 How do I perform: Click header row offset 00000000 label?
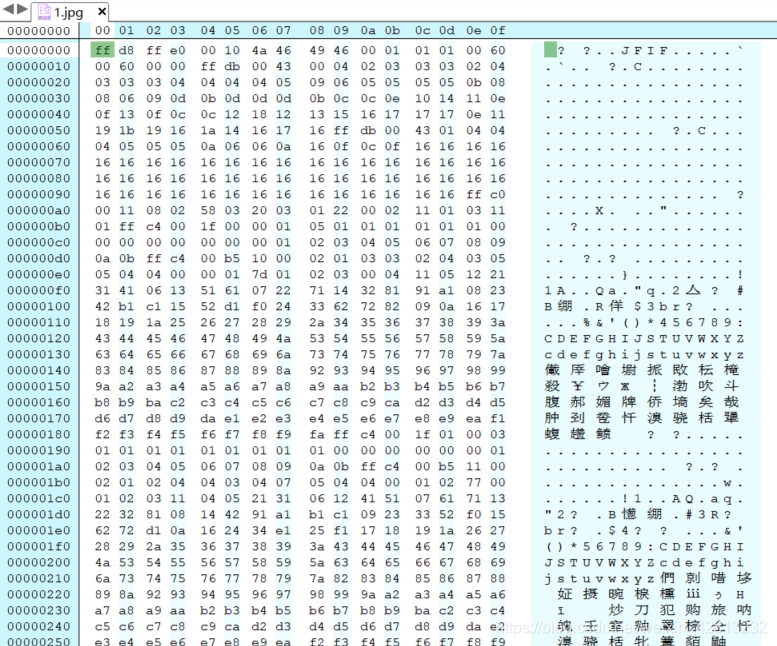click(x=39, y=31)
